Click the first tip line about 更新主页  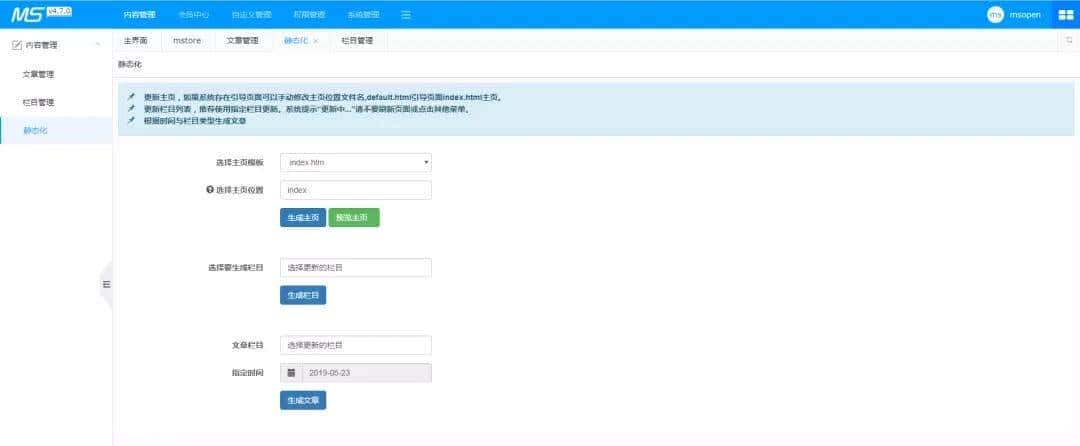(323, 97)
